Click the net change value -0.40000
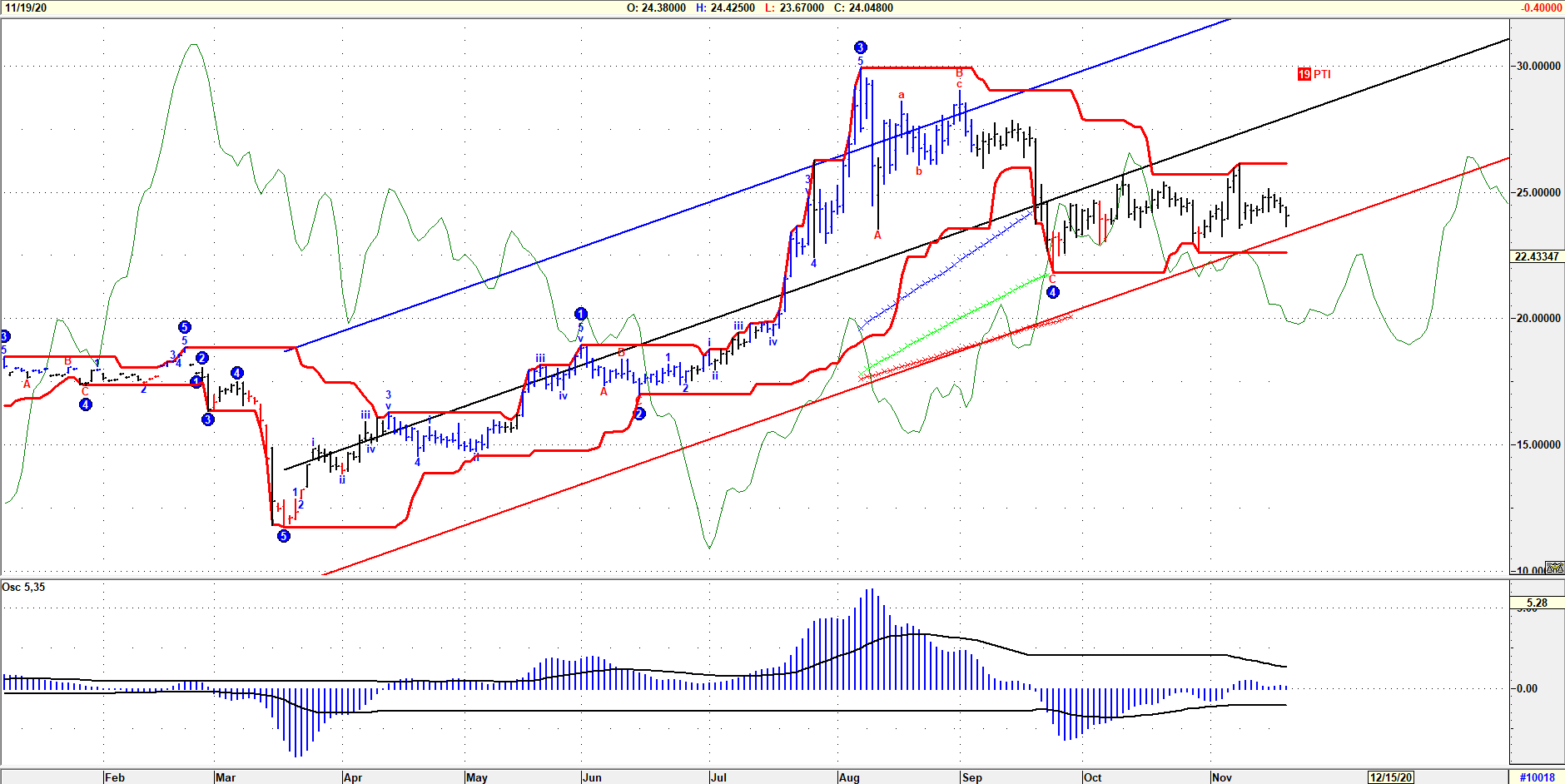Screen dimensions: 1565x784 coord(1541,7)
